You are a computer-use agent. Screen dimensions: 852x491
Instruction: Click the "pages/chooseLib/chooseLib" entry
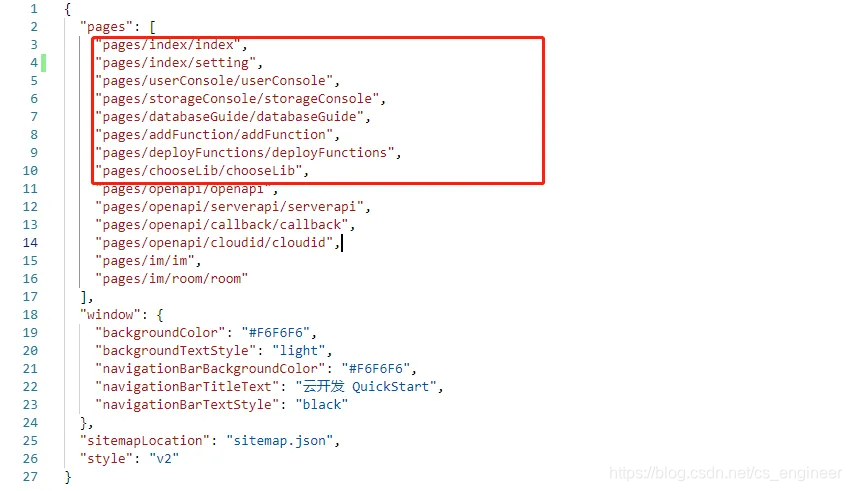(x=198, y=171)
